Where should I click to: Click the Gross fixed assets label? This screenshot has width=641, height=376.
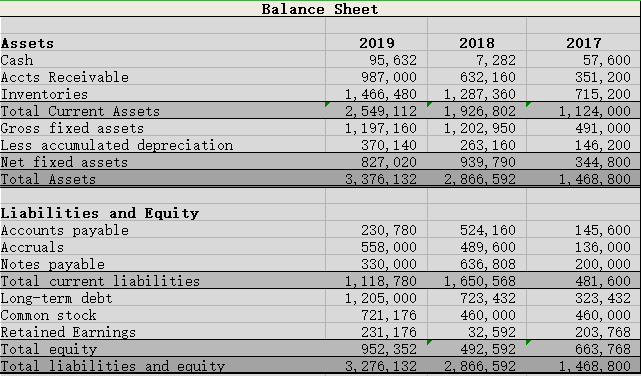click(72, 128)
